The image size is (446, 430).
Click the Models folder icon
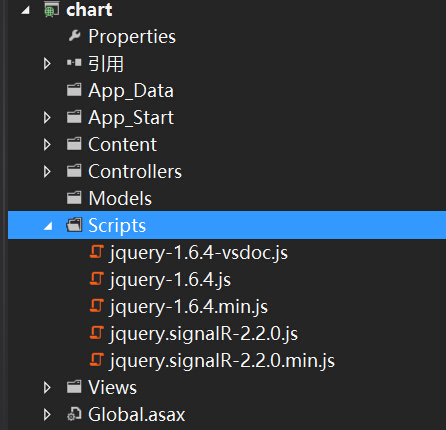click(74, 198)
